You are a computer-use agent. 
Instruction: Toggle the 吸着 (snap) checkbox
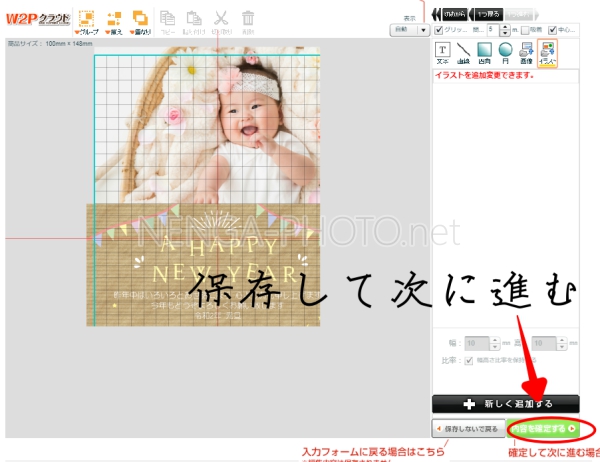525,30
